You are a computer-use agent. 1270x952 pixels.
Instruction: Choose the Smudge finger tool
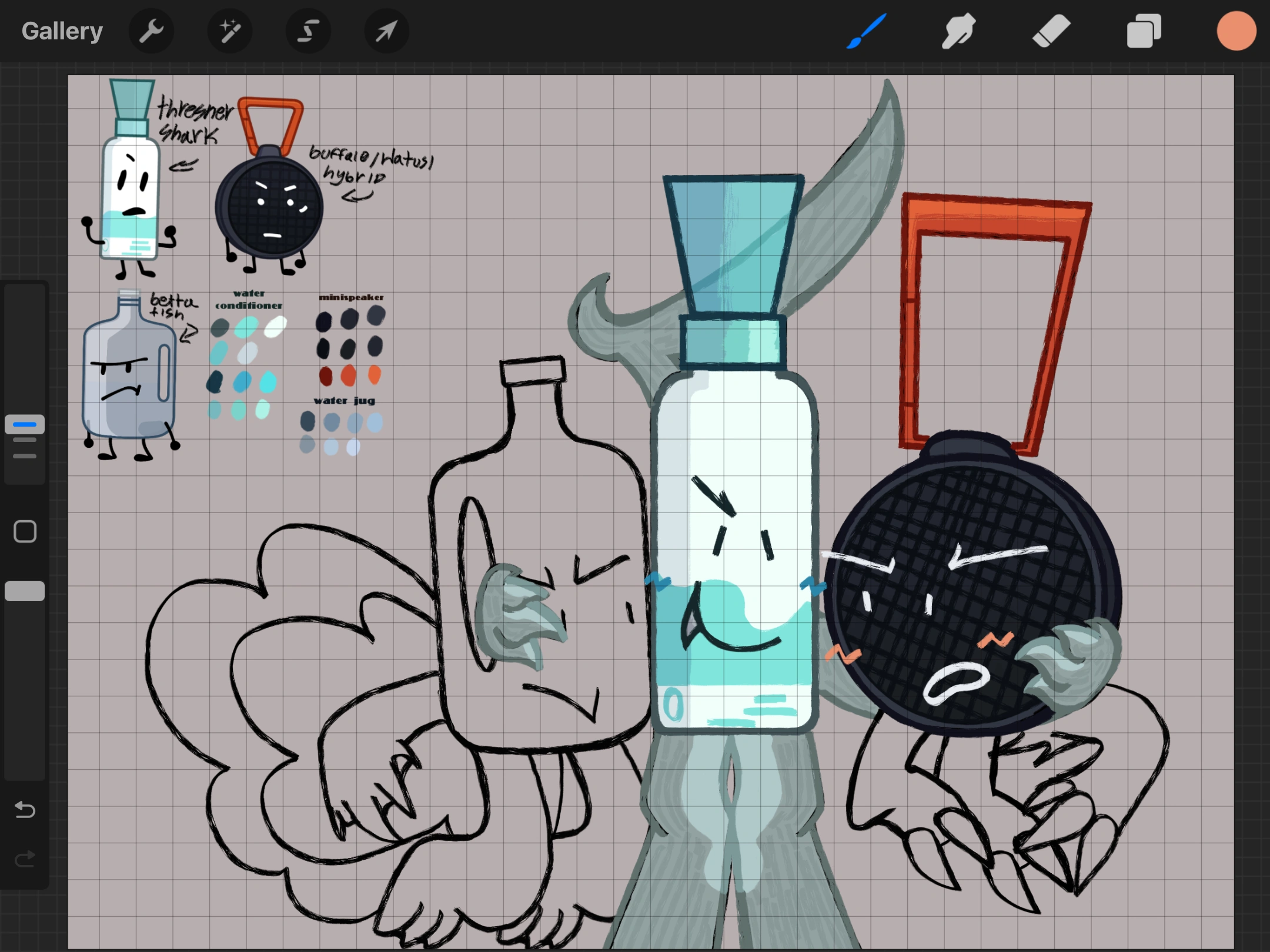958,31
